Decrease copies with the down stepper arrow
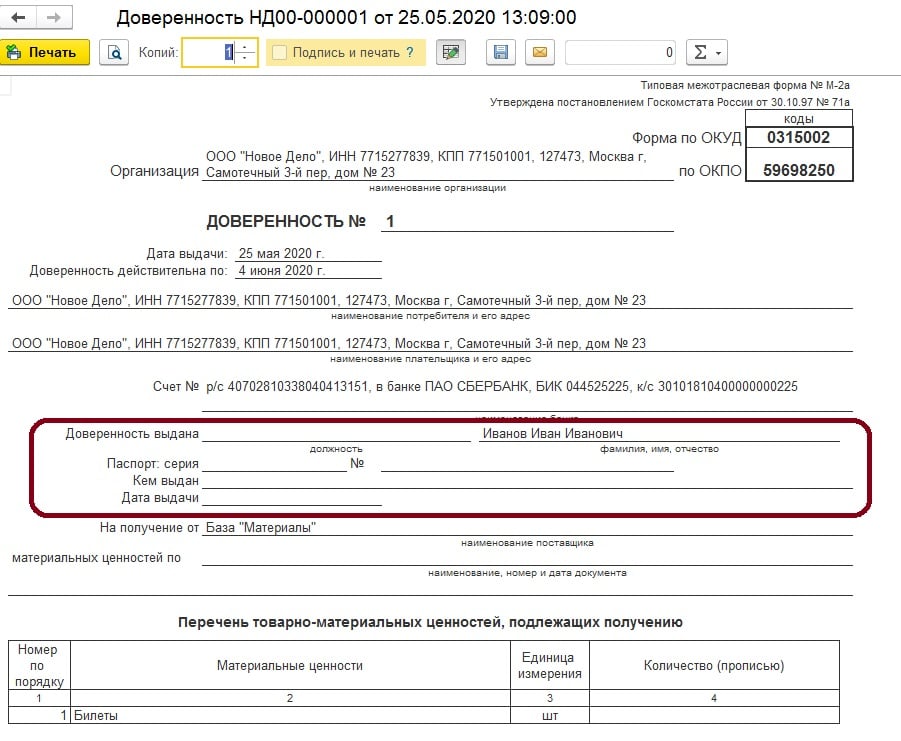The image size is (901, 741). coord(247,58)
